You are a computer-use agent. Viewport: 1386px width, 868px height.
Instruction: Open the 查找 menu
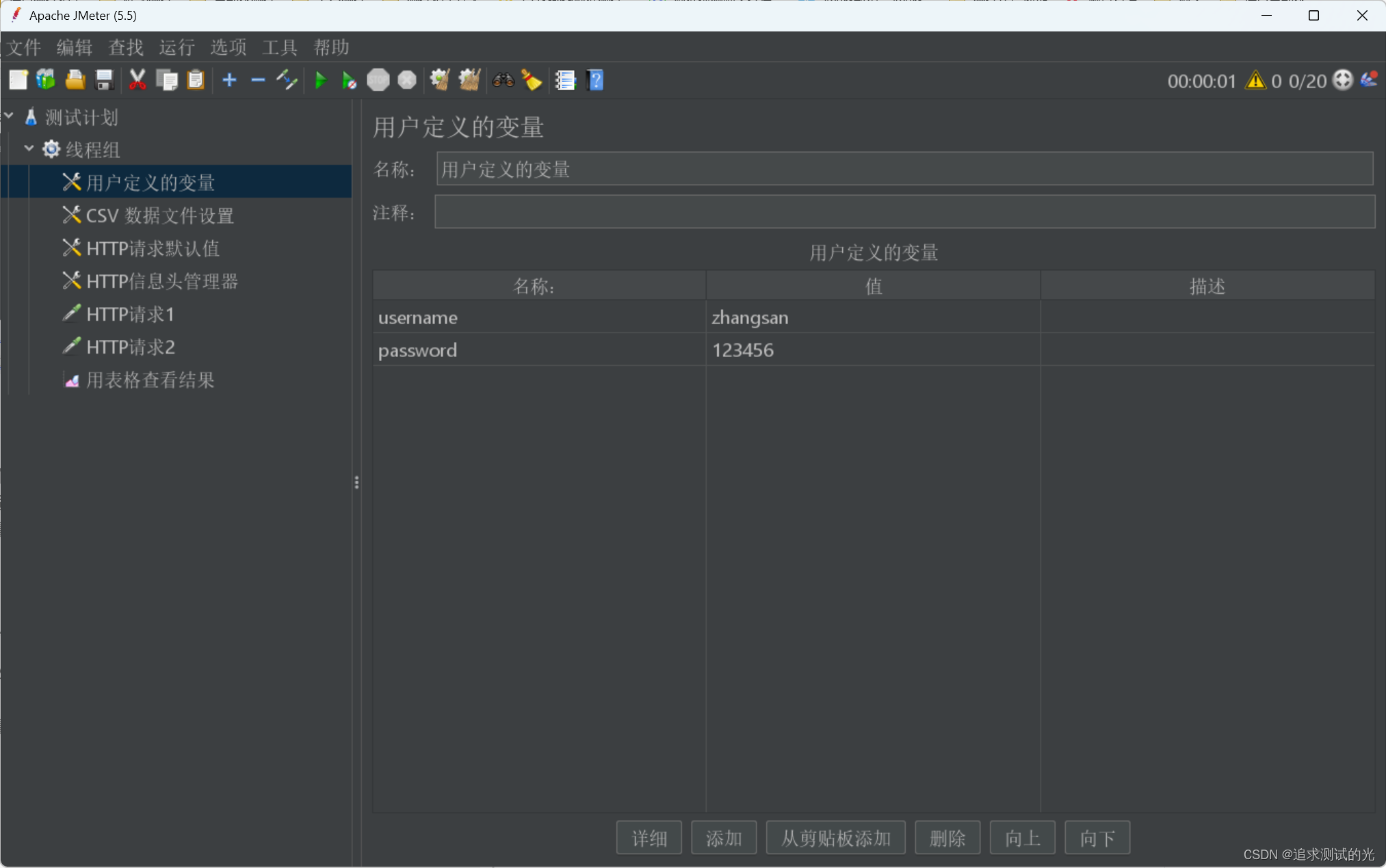click(x=126, y=47)
